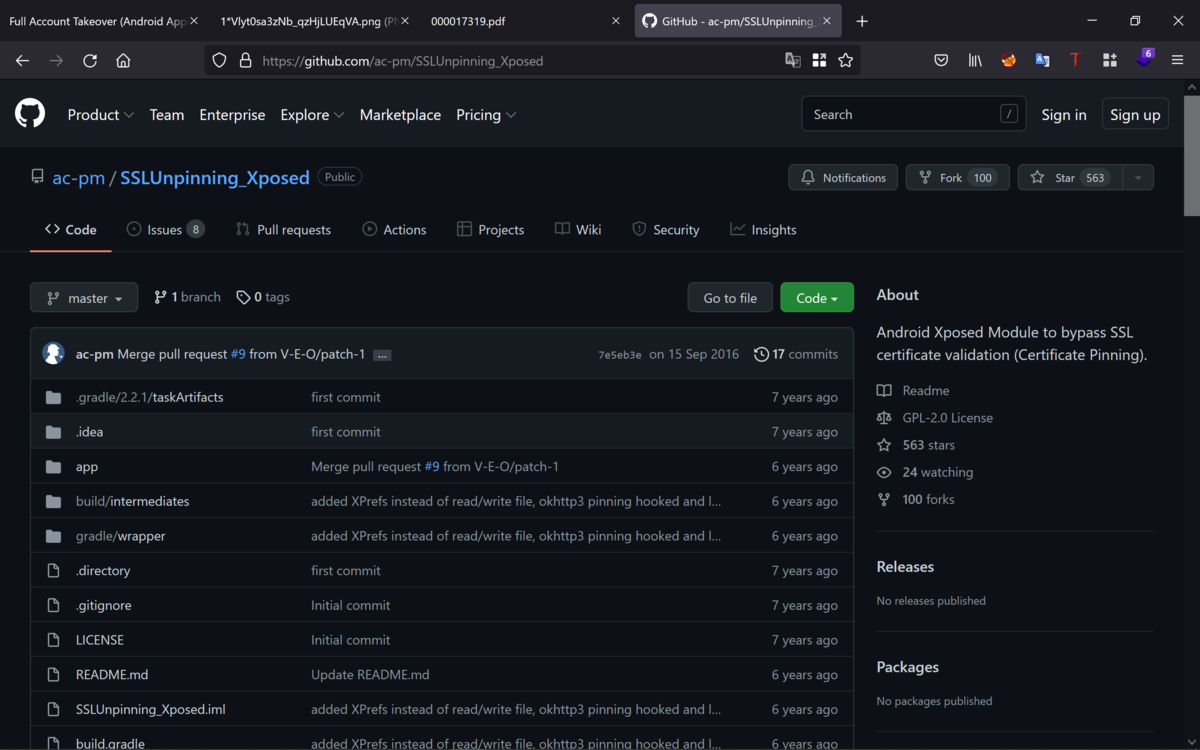Click the Go to file button
Viewport: 1200px width, 750px height.
(730, 298)
